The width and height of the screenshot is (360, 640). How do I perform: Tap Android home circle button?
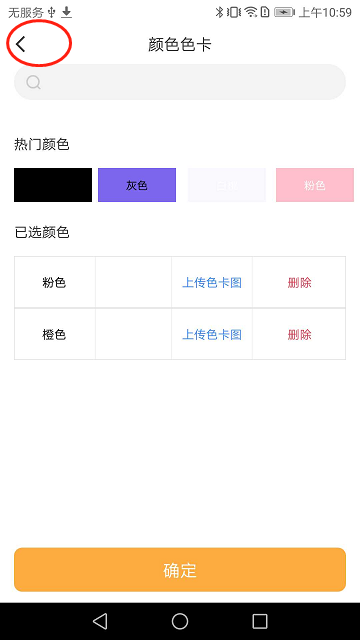coord(180,621)
